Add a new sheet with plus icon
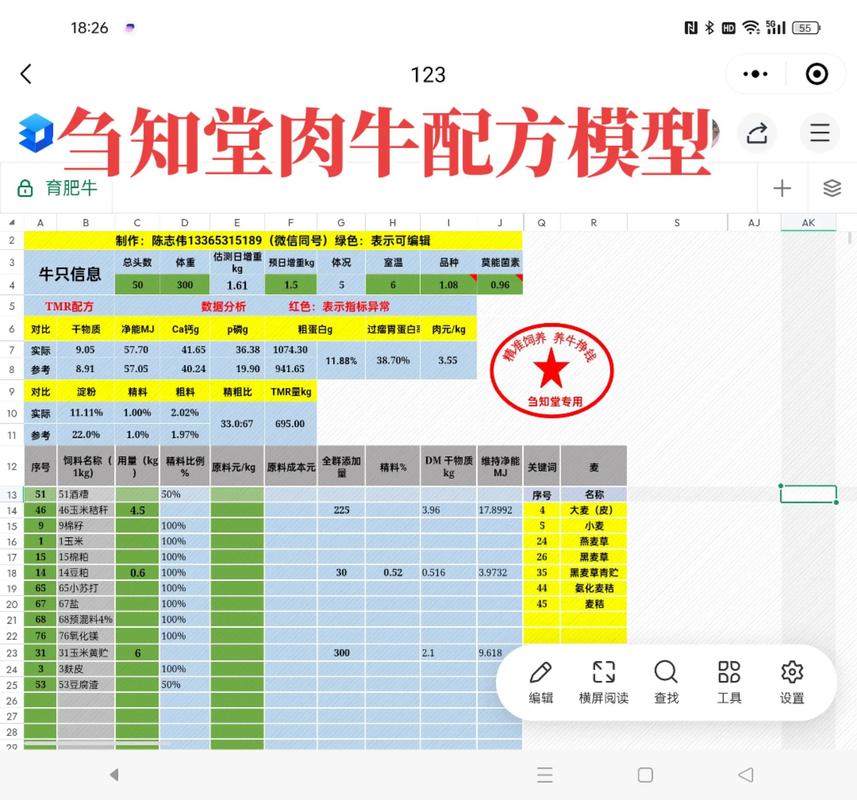 tap(782, 188)
